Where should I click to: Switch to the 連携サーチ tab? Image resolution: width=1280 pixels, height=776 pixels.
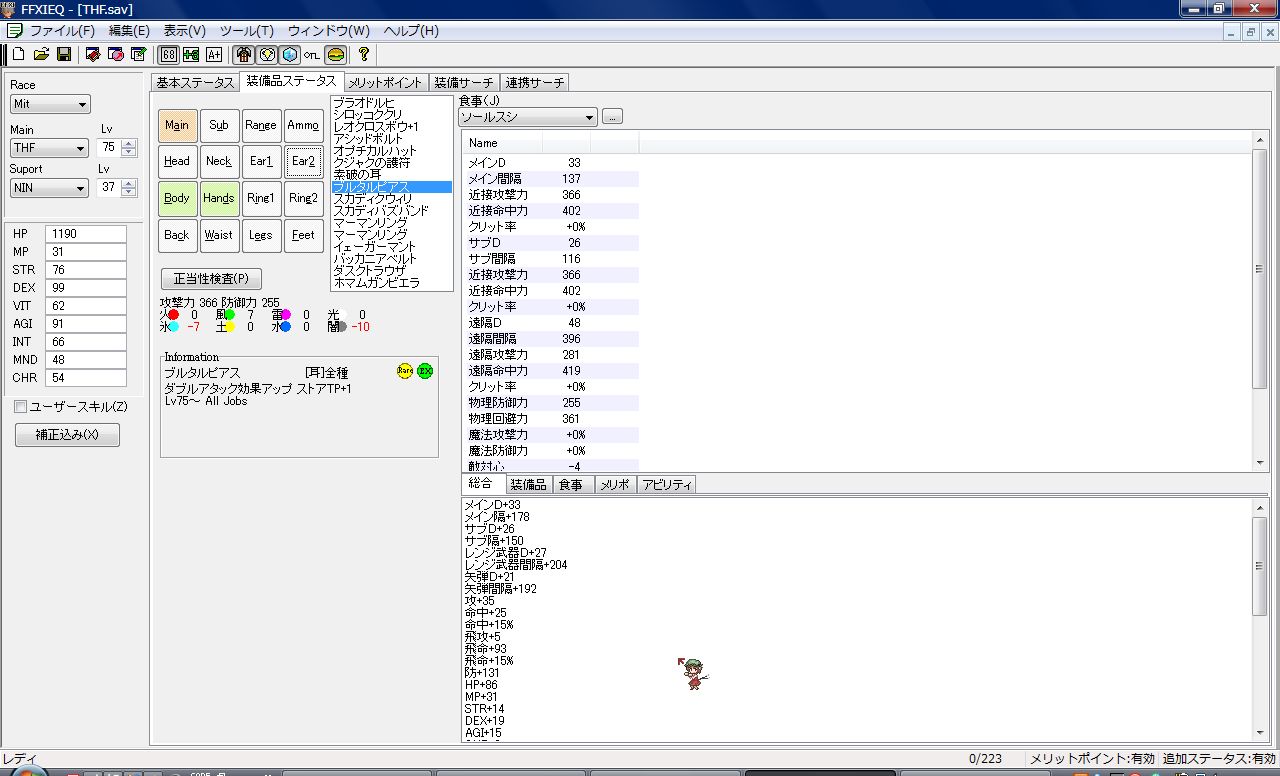(x=535, y=82)
